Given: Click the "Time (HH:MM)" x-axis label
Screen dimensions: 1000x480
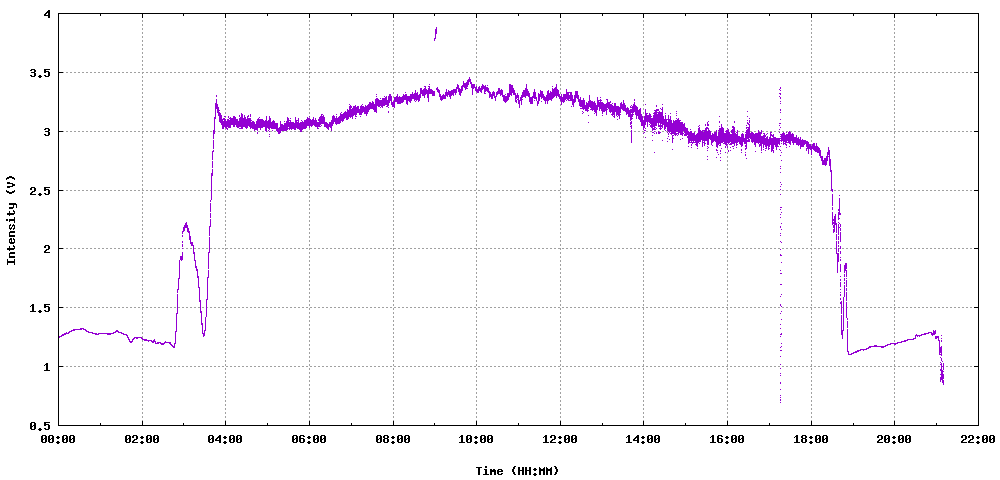Looking at the screenshot, I should pyautogui.click(x=517, y=471).
